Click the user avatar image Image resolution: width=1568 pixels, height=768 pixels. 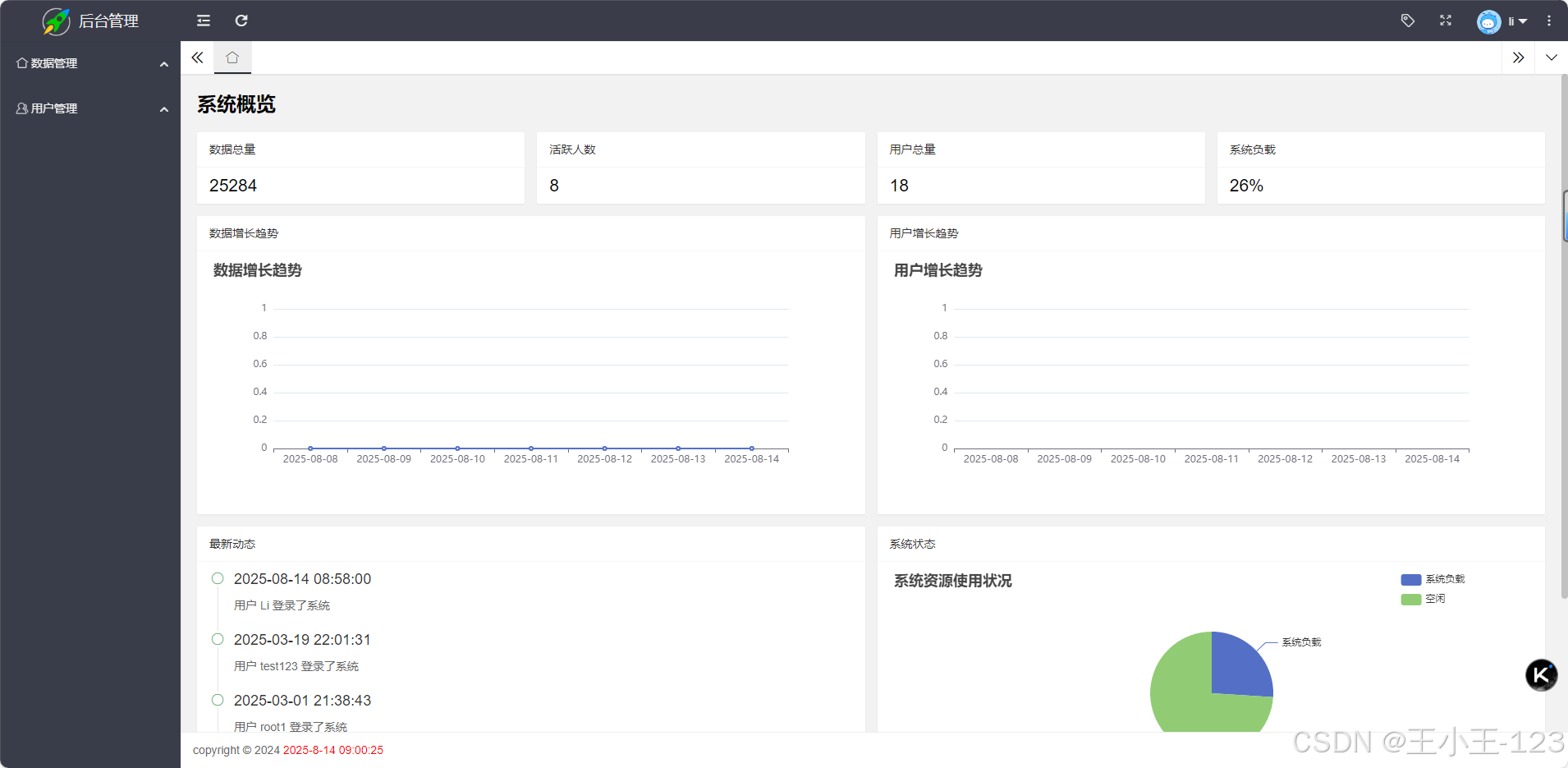1488,21
